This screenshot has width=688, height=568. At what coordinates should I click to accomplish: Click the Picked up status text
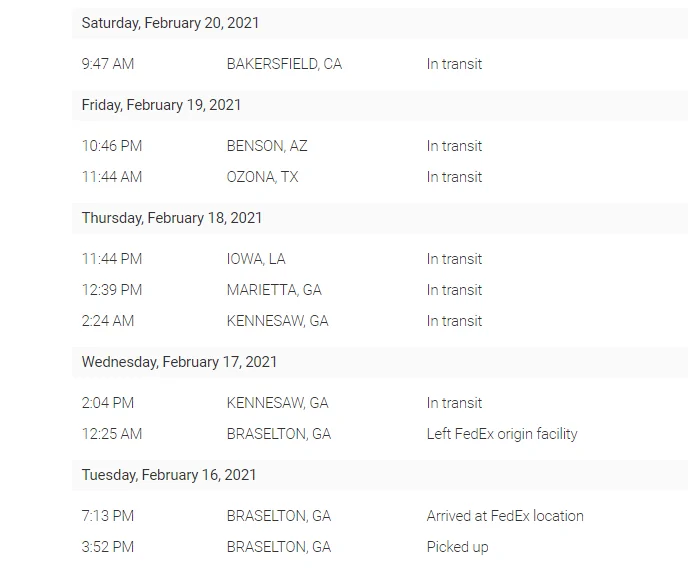pyautogui.click(x=457, y=547)
